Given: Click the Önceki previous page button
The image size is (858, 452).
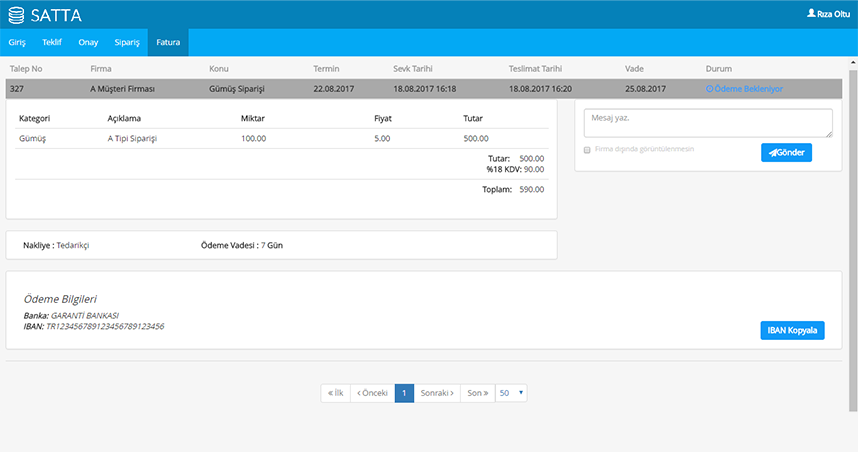Looking at the screenshot, I should click(372, 393).
